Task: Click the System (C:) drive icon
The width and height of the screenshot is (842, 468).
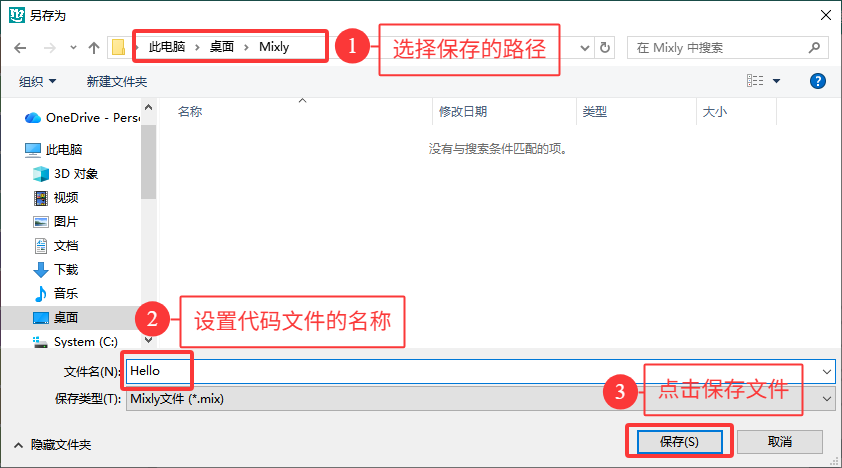Action: pos(40,342)
